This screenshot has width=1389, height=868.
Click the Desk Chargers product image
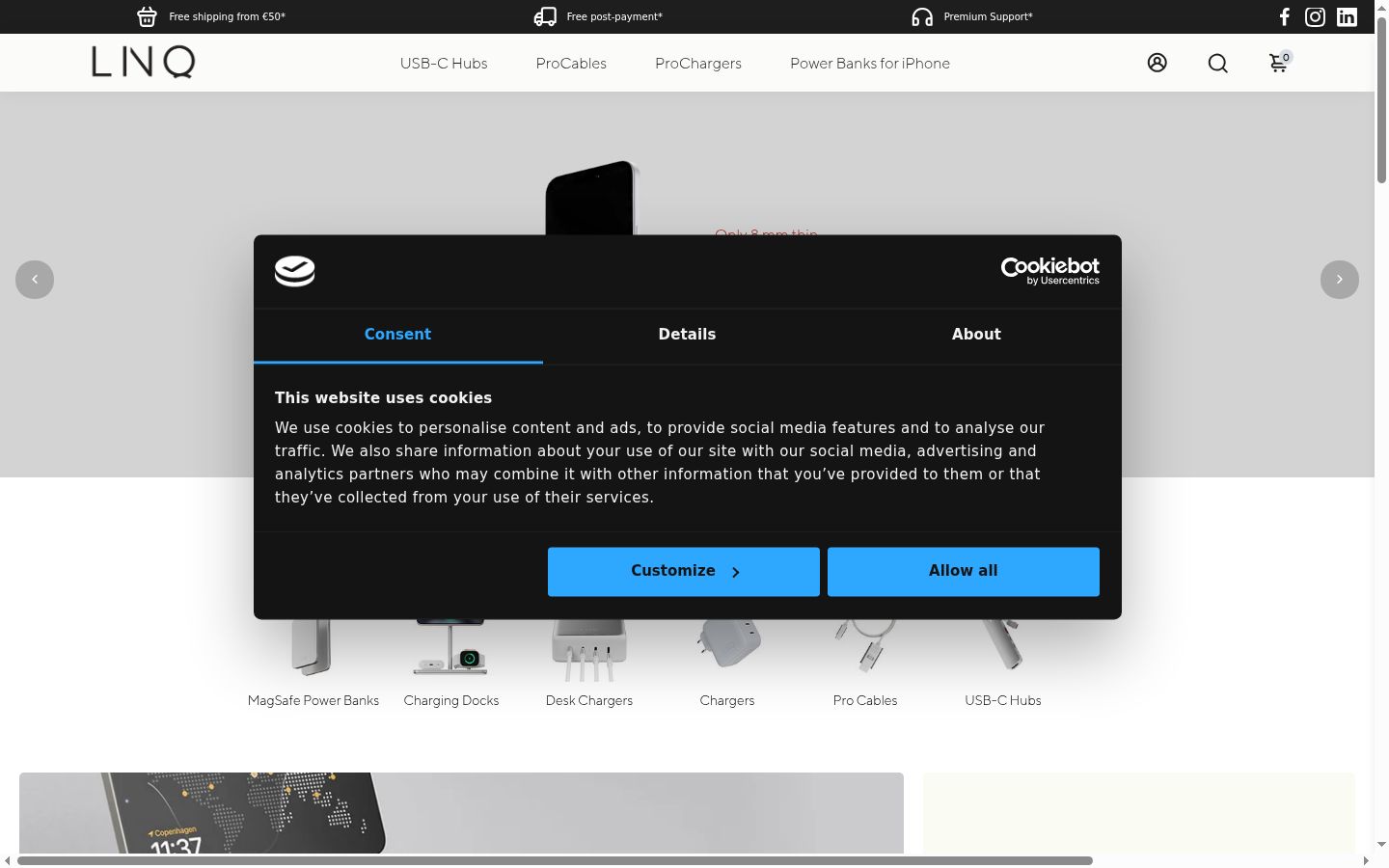(x=589, y=651)
